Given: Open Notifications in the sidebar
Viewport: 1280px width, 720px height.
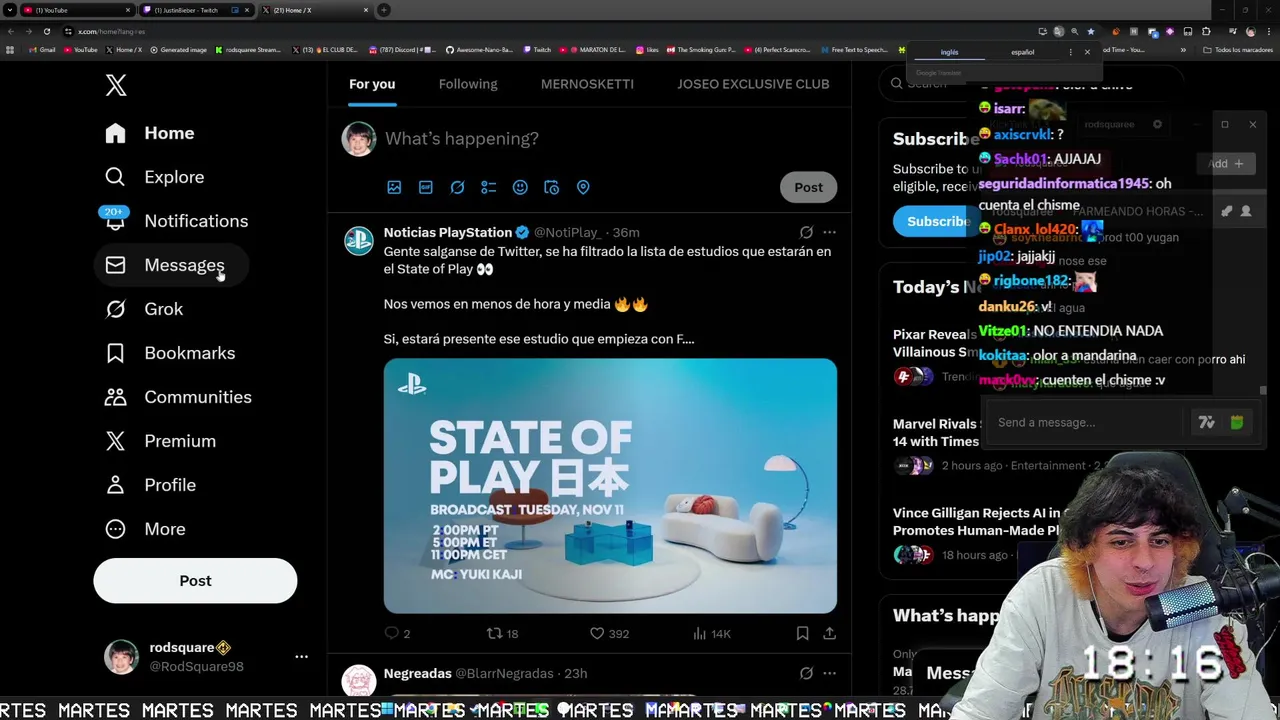Looking at the screenshot, I should coord(177,221).
